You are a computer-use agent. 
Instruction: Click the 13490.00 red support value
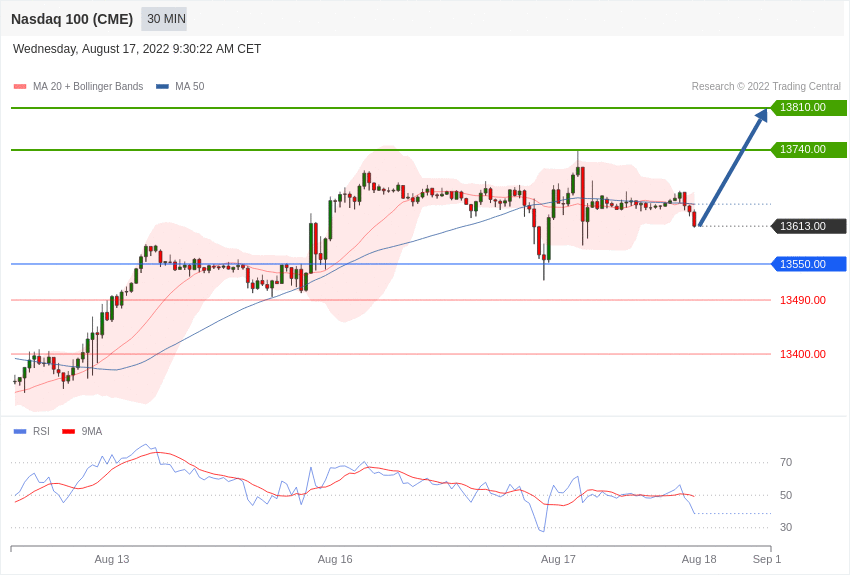pos(803,300)
